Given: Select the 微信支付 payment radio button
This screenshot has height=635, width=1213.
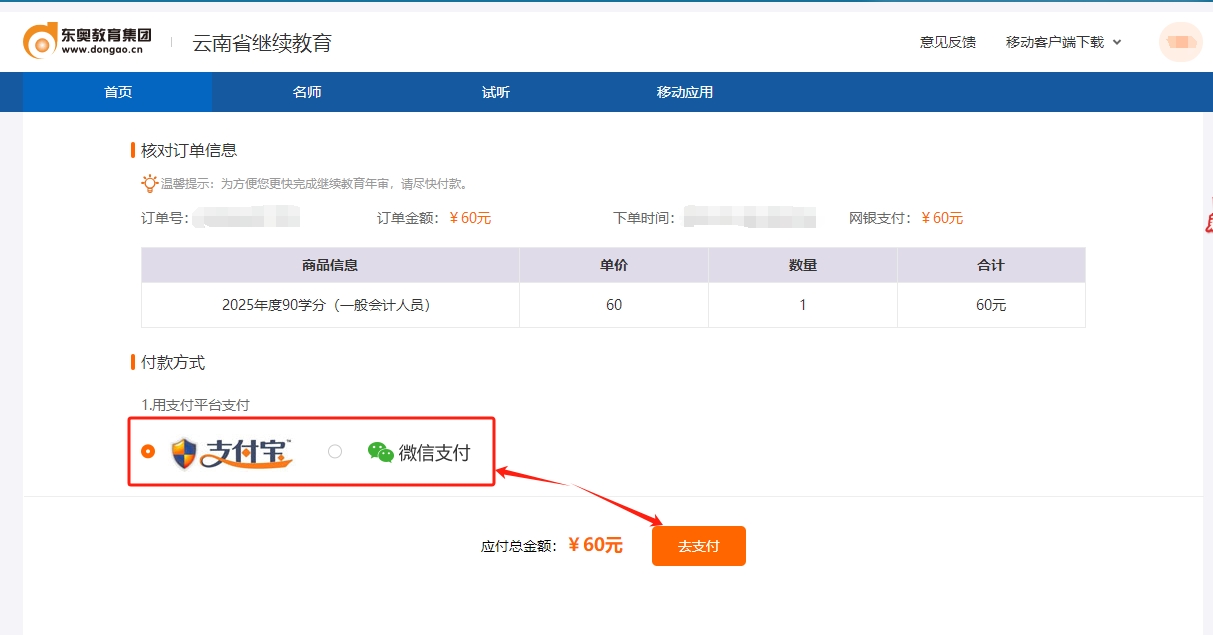Looking at the screenshot, I should 334,451.
